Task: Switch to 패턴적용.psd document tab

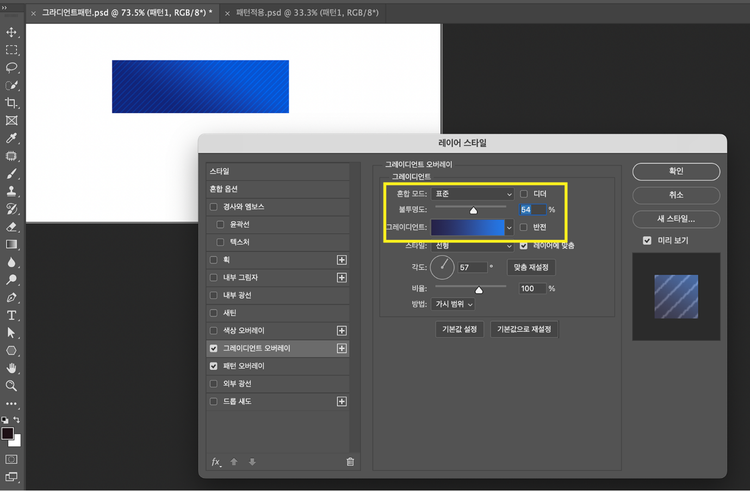Action: (x=307, y=13)
